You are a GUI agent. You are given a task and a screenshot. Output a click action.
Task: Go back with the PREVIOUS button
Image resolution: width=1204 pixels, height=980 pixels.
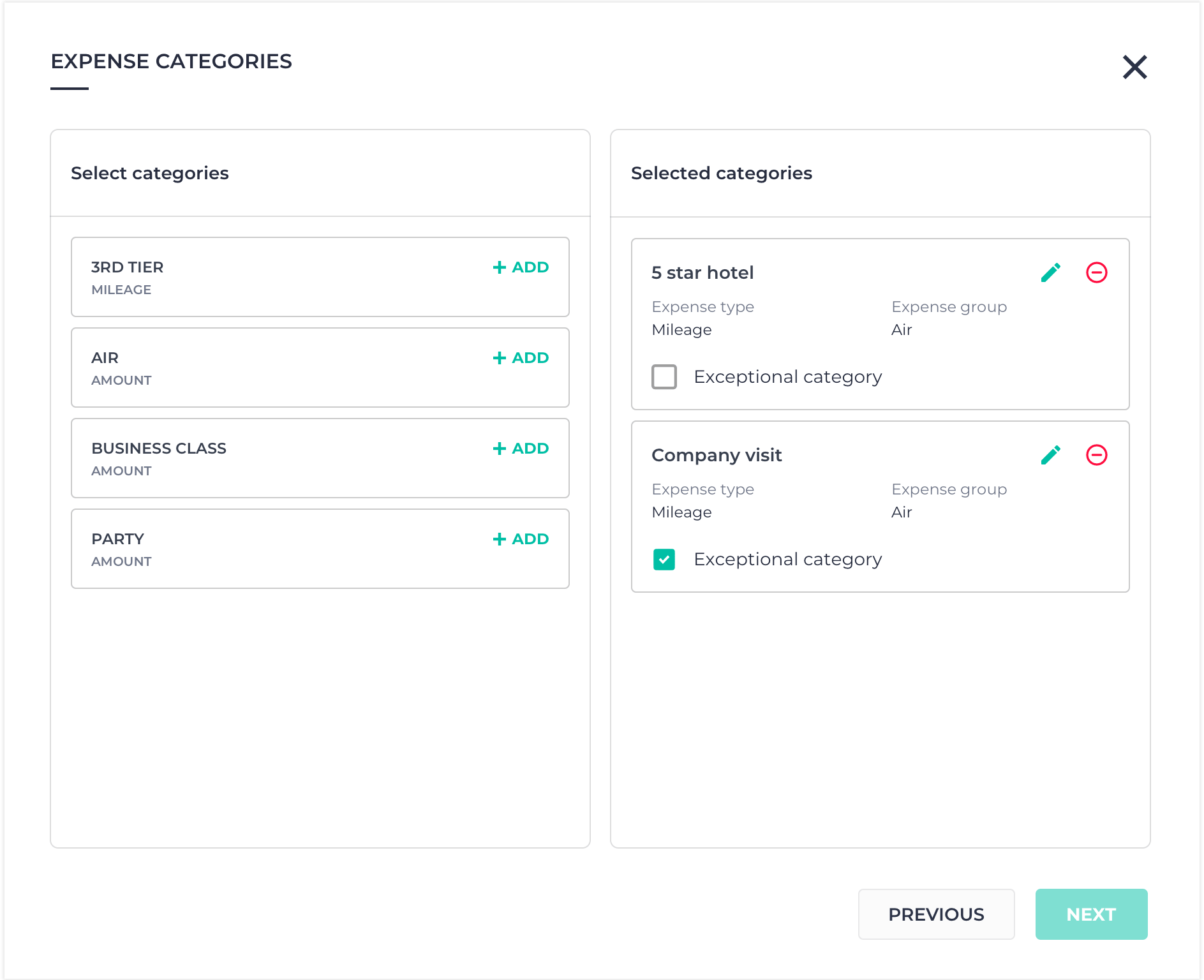click(936, 914)
